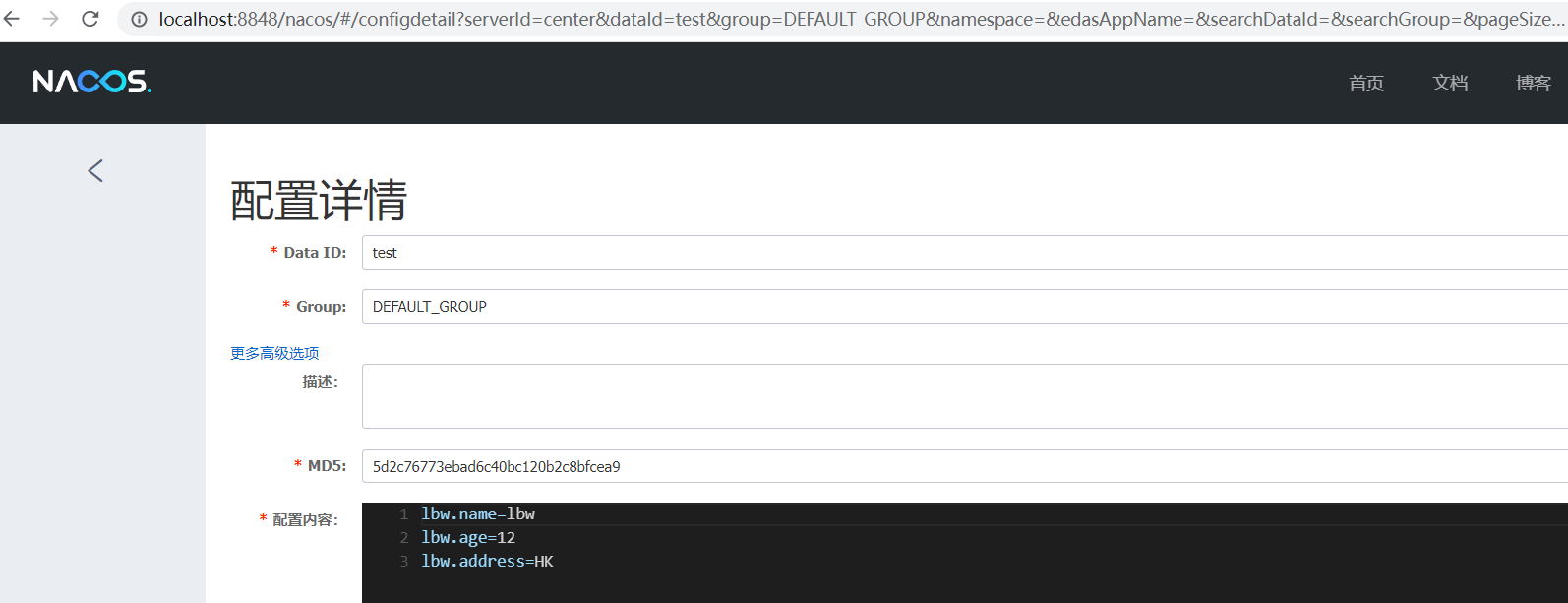Viewport: 1568px width, 603px height.
Task: Click the line lbw.address=HK in editor
Action: (x=487, y=561)
